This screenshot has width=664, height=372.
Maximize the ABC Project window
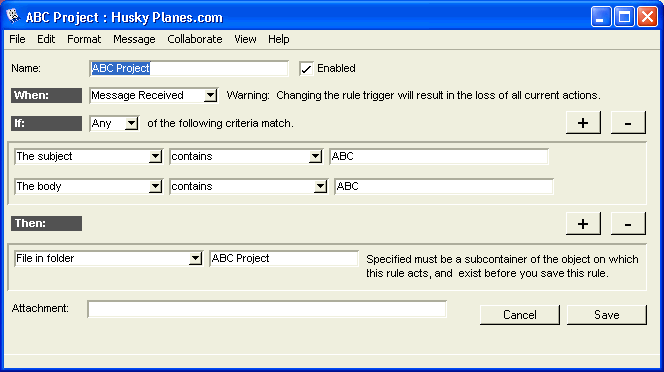(x=624, y=17)
